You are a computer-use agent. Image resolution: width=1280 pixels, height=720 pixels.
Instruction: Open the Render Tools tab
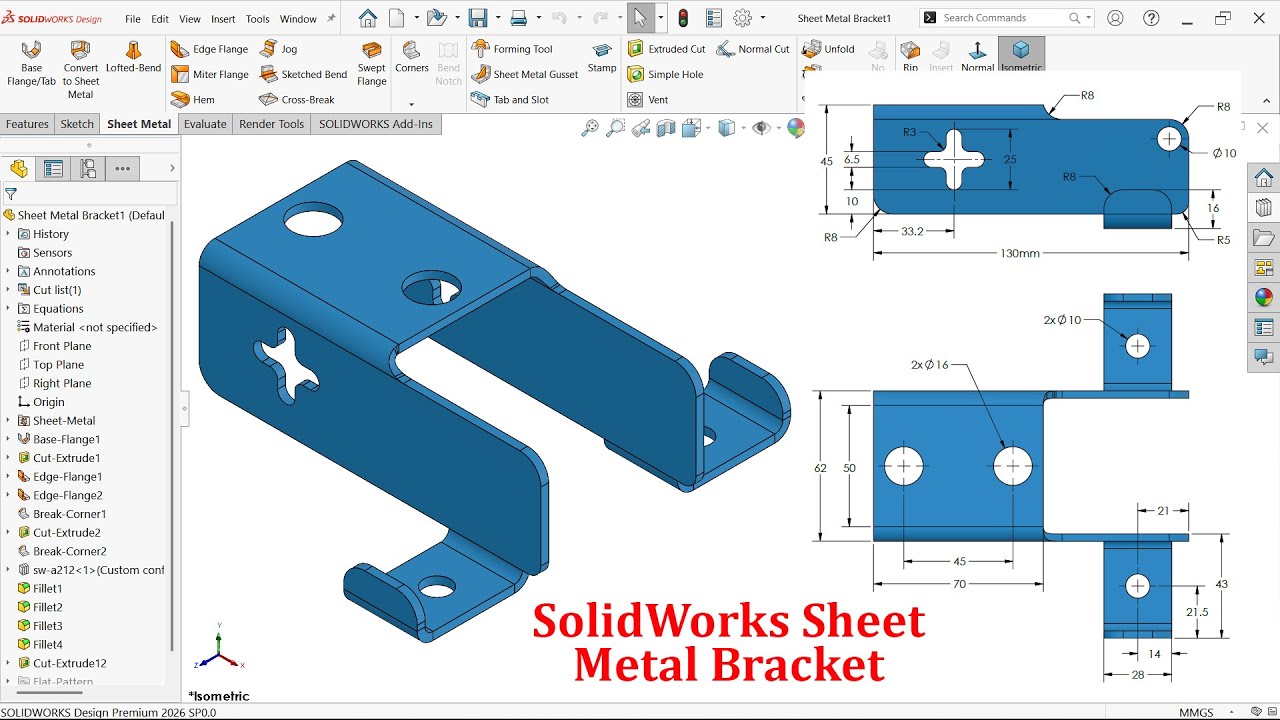pyautogui.click(x=271, y=124)
